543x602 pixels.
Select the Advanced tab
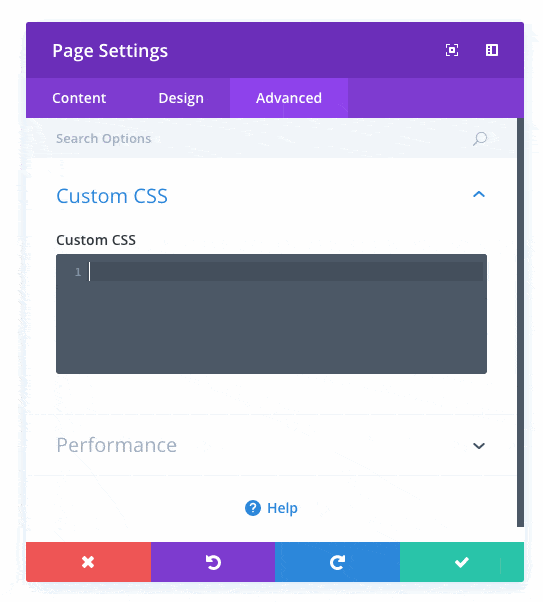[x=289, y=98]
